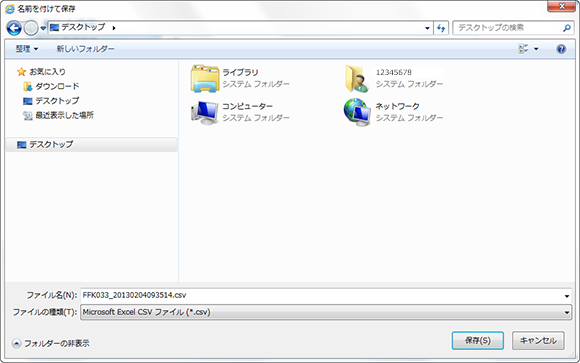Click the 12345678 item name
The image size is (580, 363).
pos(394,73)
